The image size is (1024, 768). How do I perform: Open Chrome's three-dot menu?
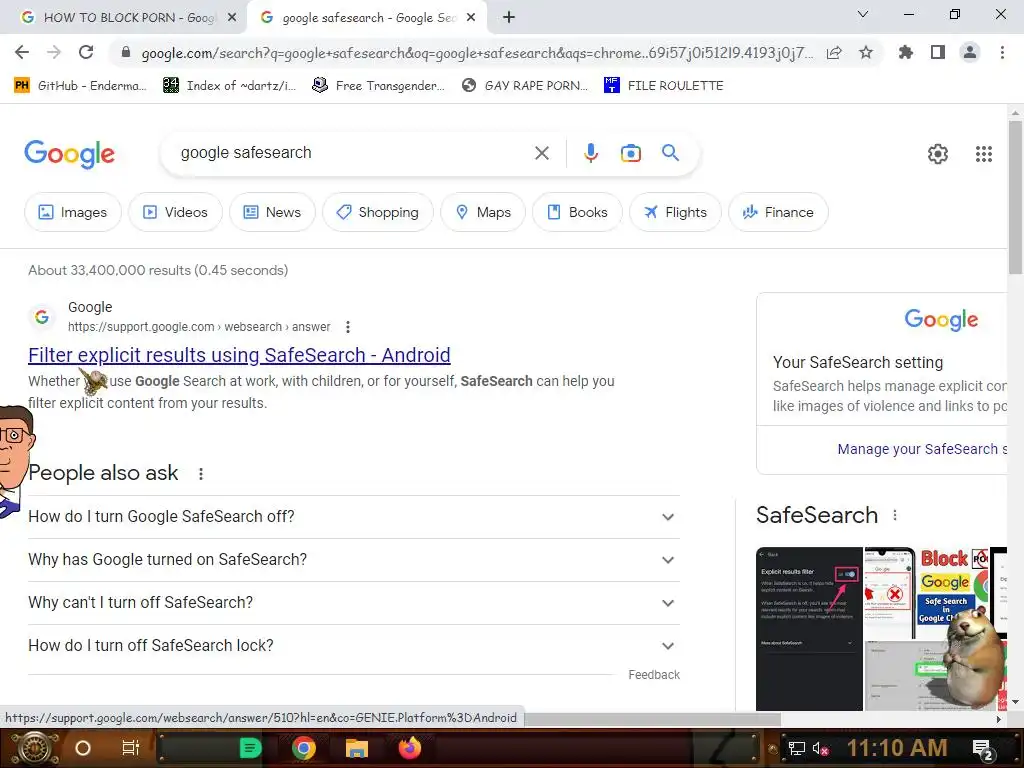(x=1002, y=52)
